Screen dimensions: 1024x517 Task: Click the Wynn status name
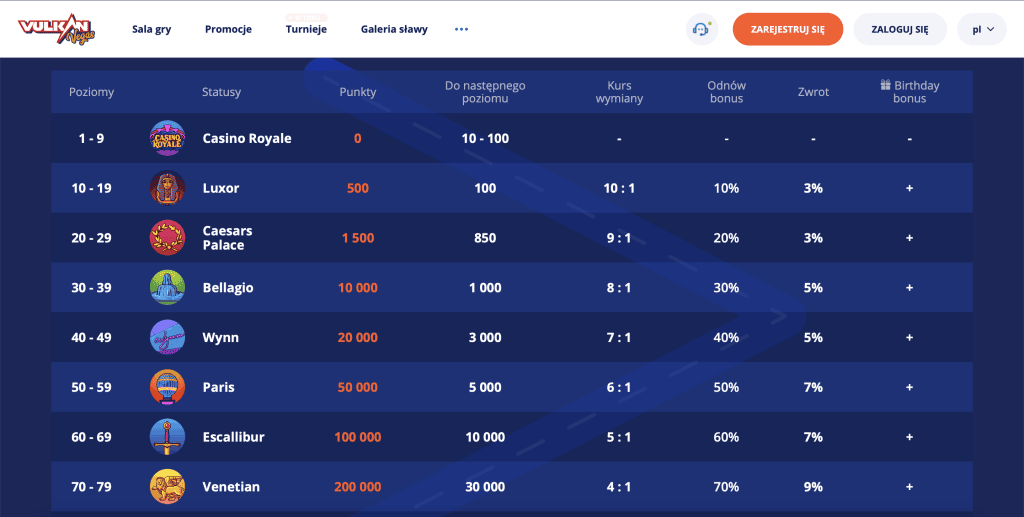[x=221, y=337]
